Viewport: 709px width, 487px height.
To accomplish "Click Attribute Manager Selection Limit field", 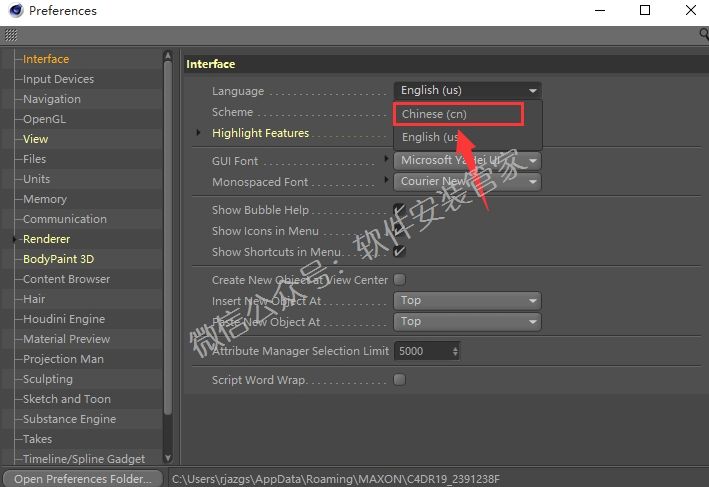I will (x=421, y=351).
